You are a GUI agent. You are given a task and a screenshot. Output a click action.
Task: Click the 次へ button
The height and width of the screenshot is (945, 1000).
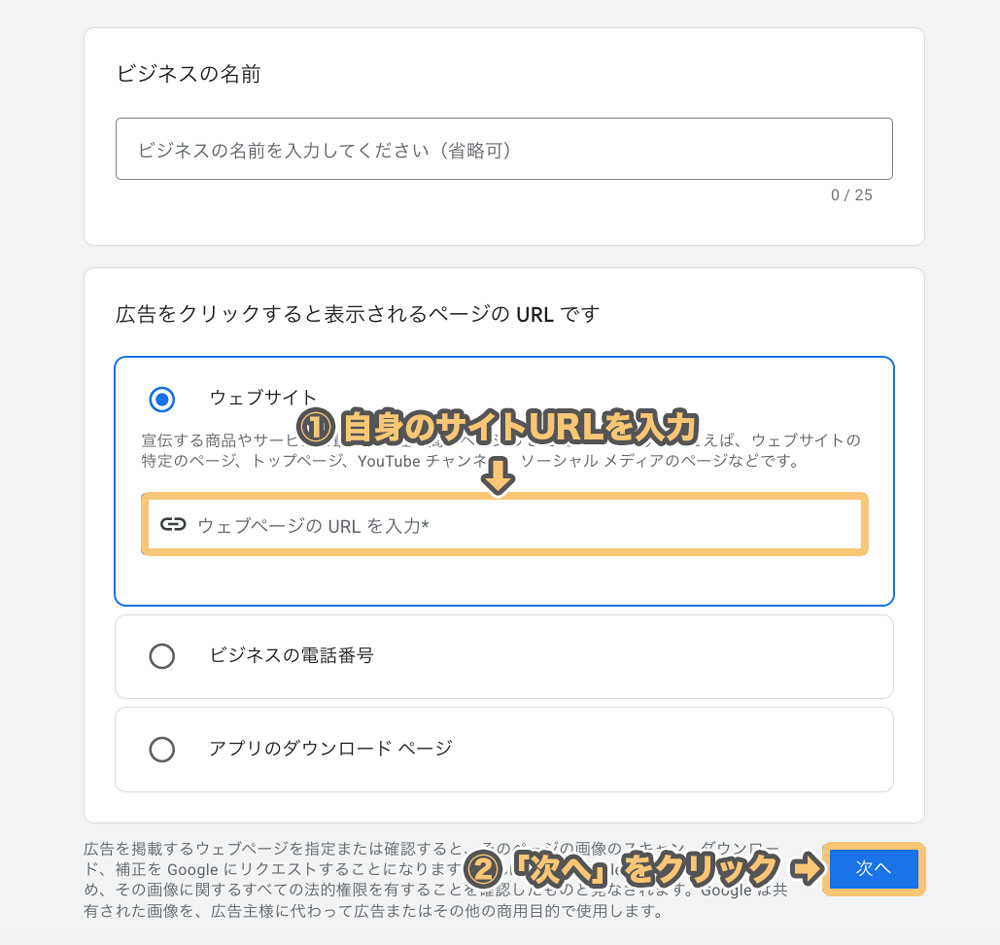[x=874, y=868]
